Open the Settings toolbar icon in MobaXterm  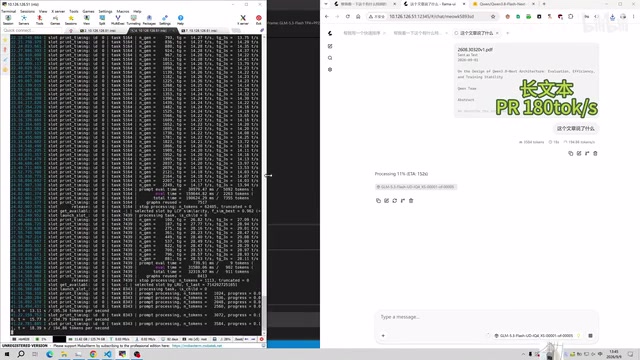coord(165,20)
